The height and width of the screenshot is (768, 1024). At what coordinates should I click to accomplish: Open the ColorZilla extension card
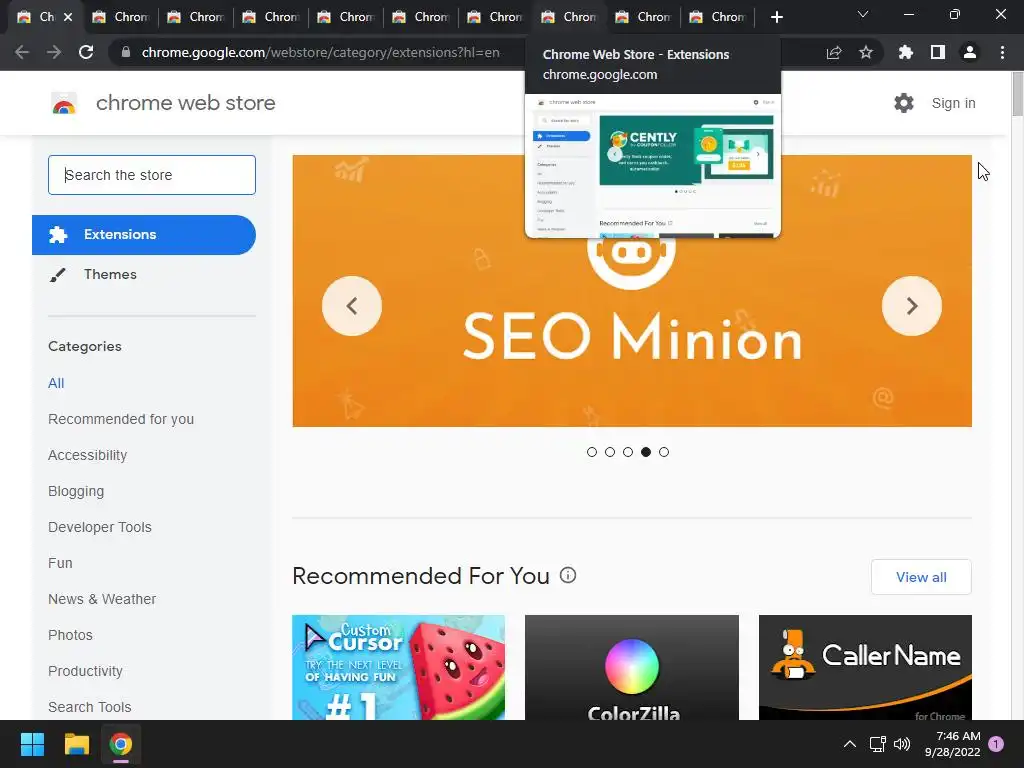pos(632,667)
